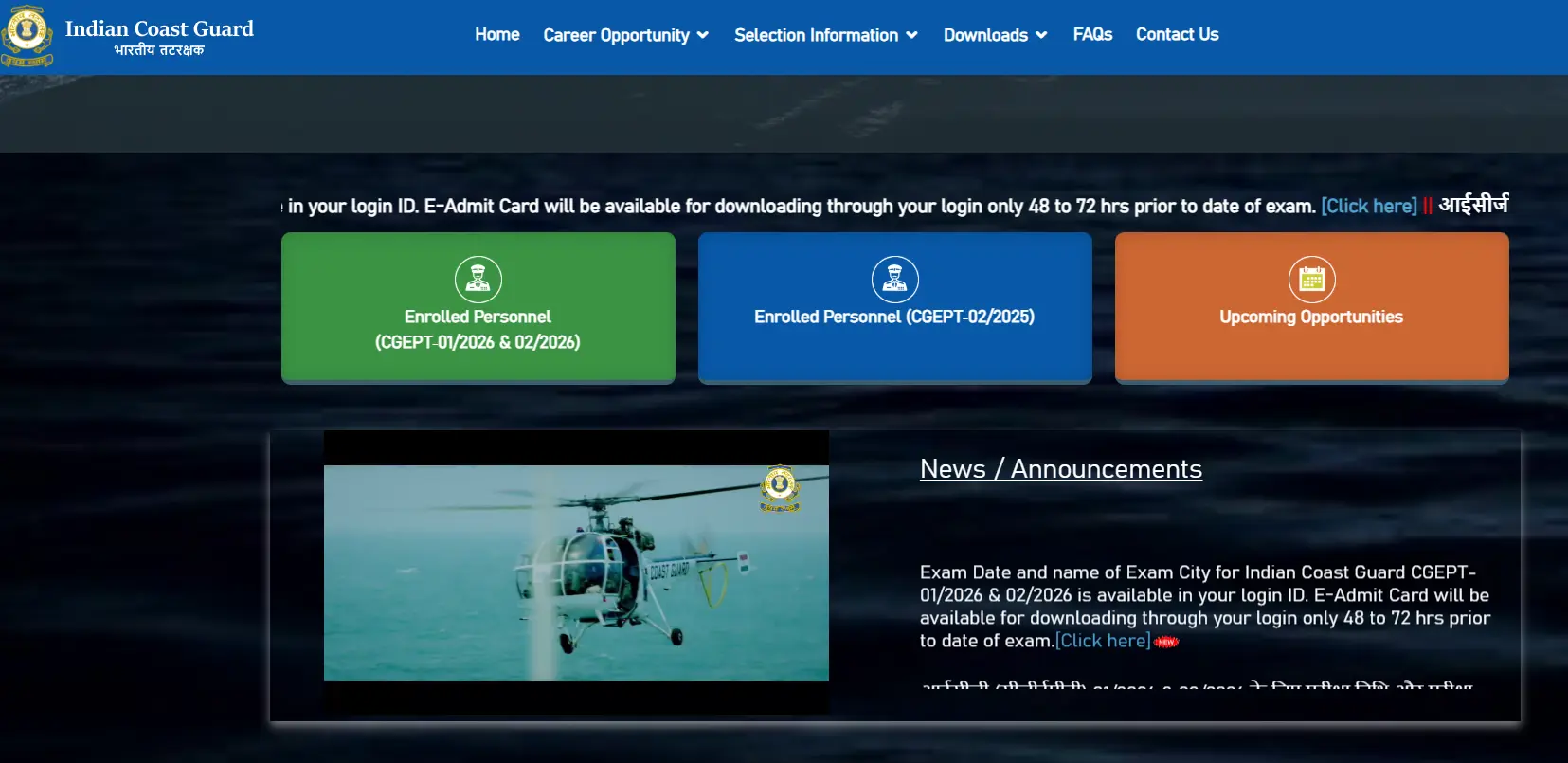Select the Career Opportunity menu label

[x=616, y=35]
